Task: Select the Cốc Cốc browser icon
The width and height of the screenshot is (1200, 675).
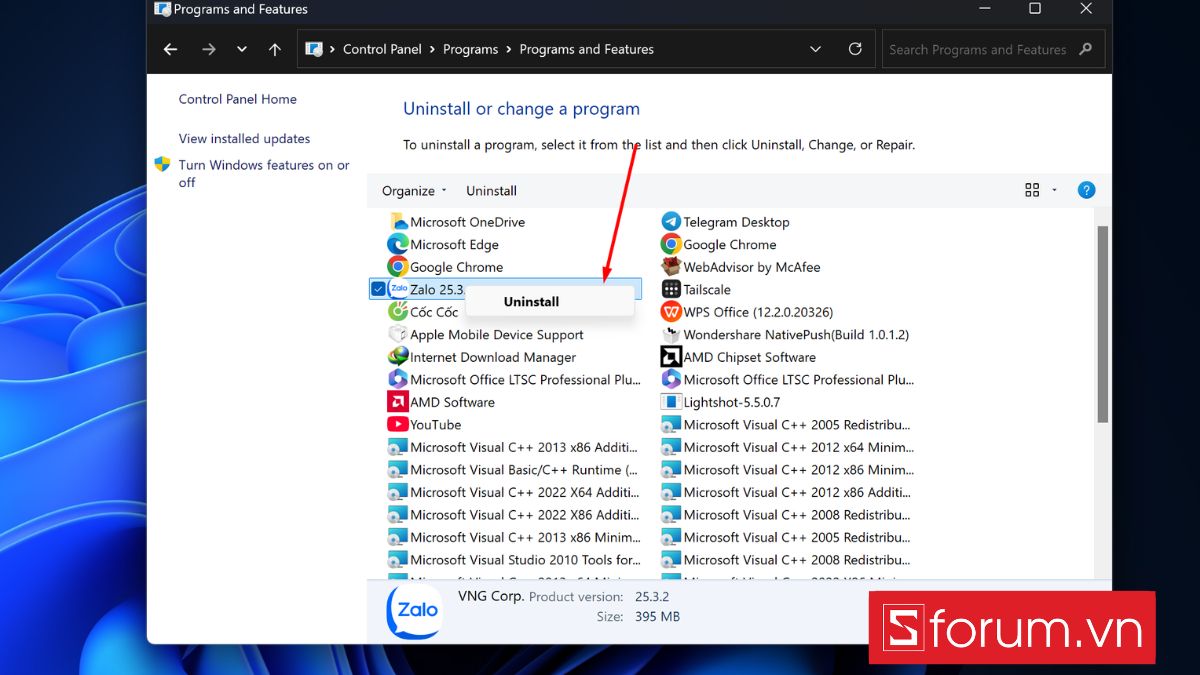Action: point(398,312)
